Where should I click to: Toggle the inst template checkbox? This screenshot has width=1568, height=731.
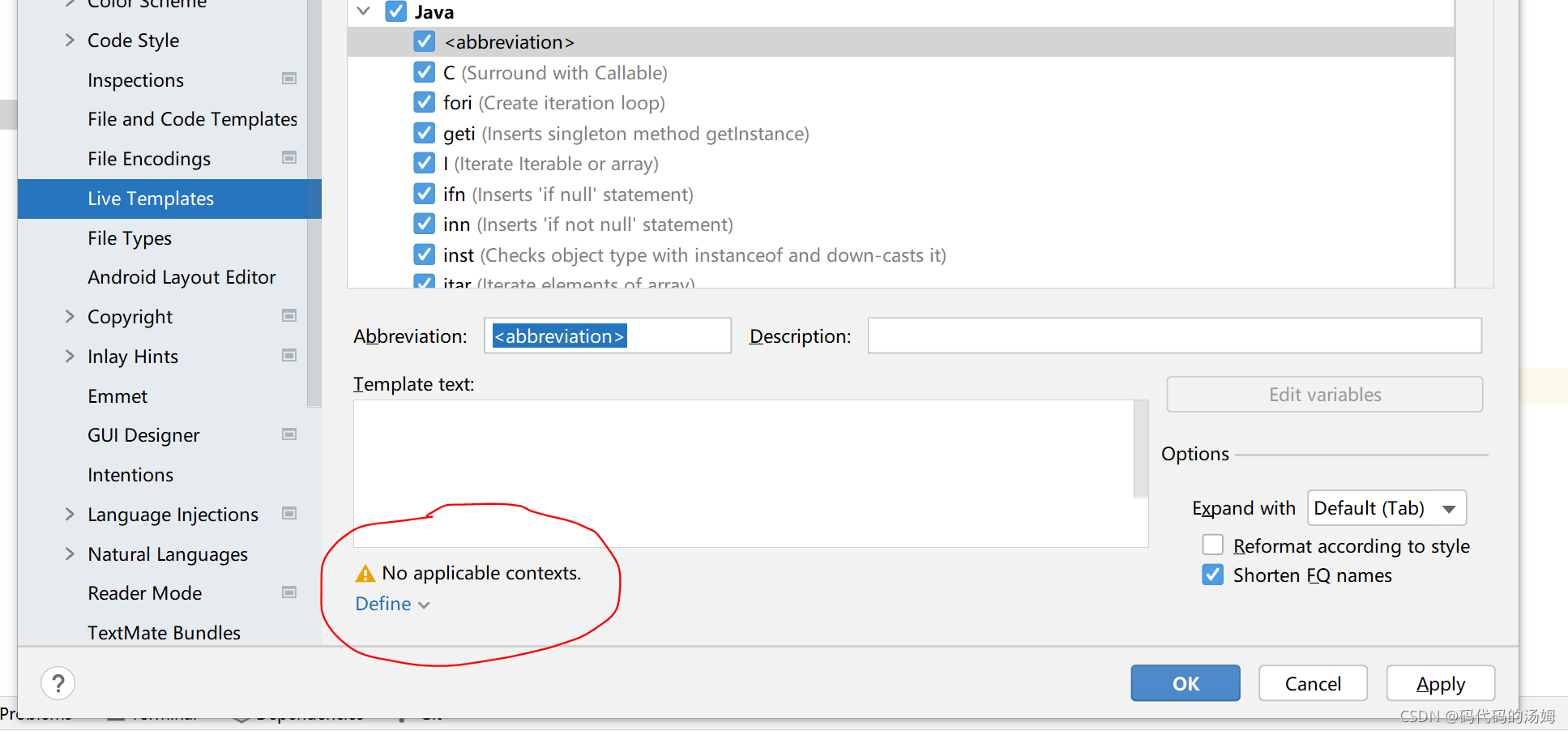click(424, 254)
